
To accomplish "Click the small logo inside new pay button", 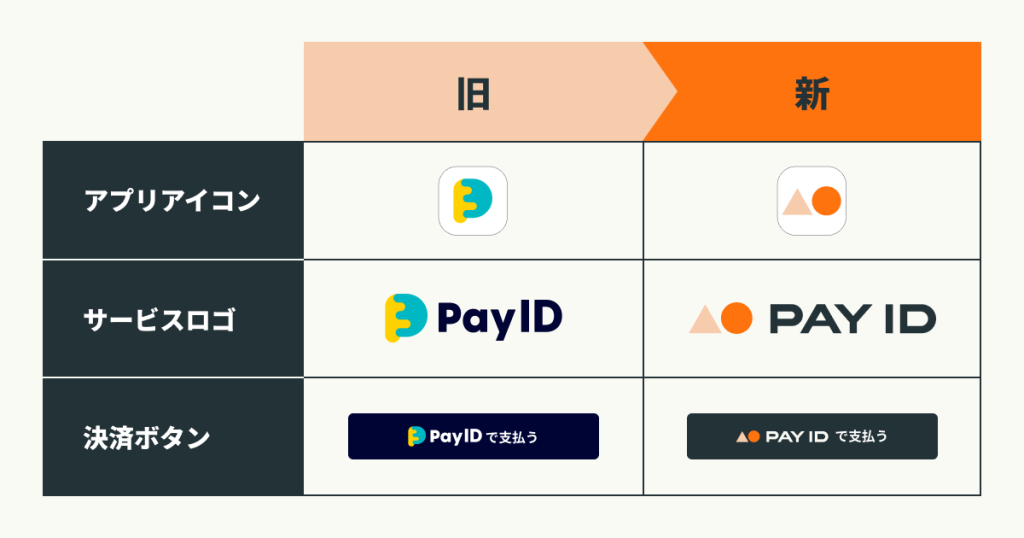I will 746,437.
